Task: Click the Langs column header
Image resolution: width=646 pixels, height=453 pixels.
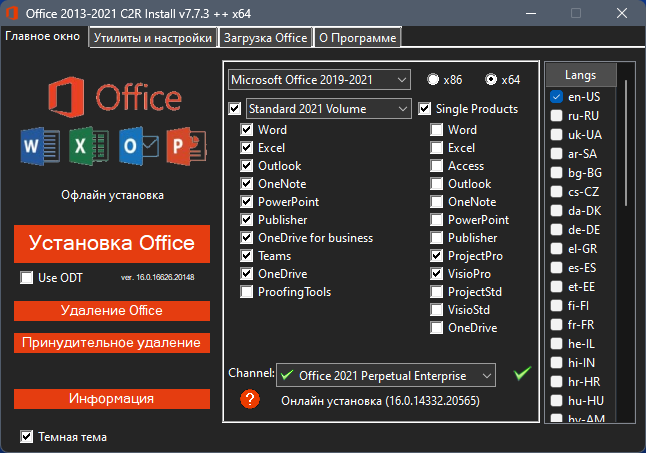Action: click(581, 75)
